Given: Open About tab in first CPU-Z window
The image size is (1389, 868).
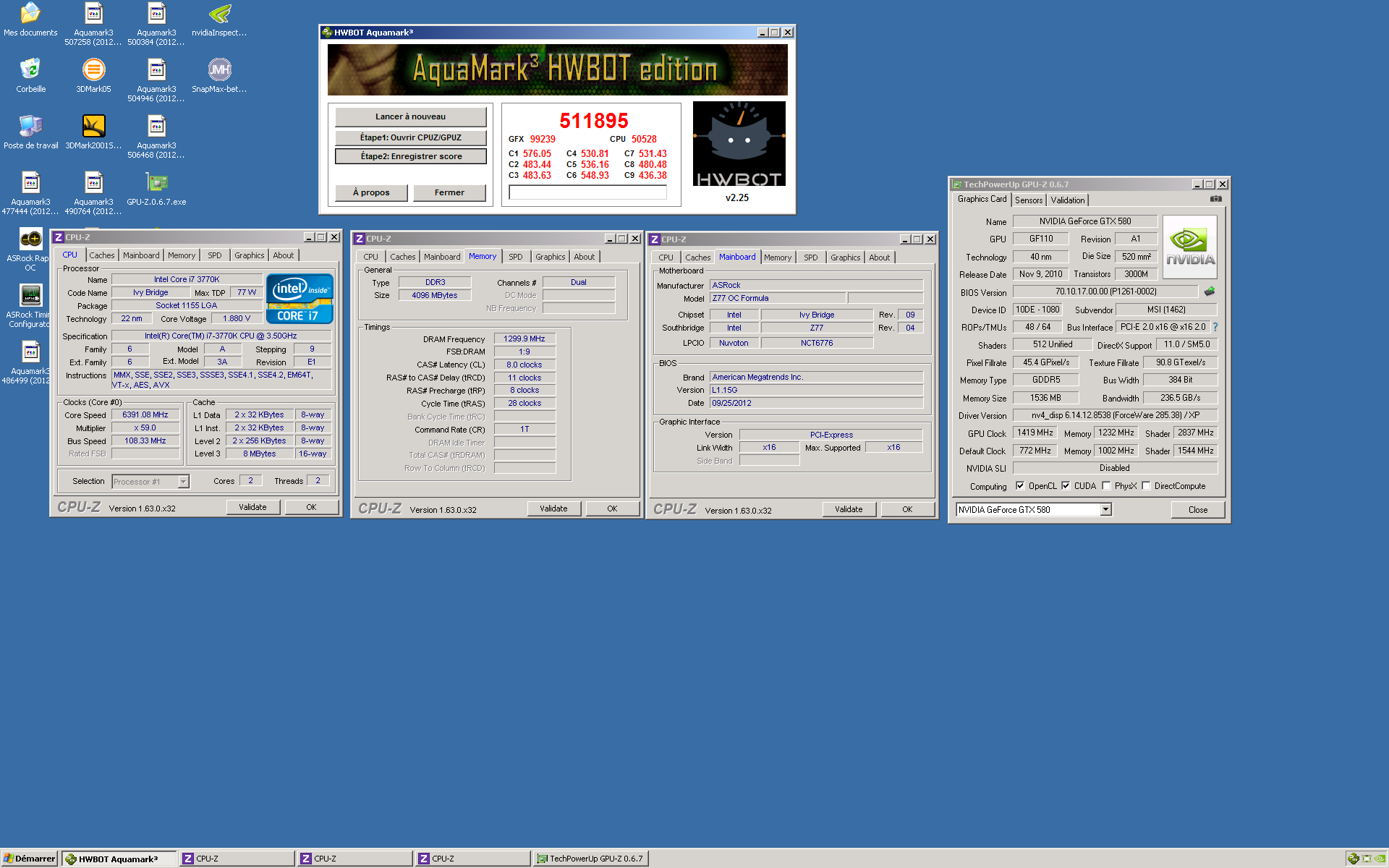Looking at the screenshot, I should (283, 255).
